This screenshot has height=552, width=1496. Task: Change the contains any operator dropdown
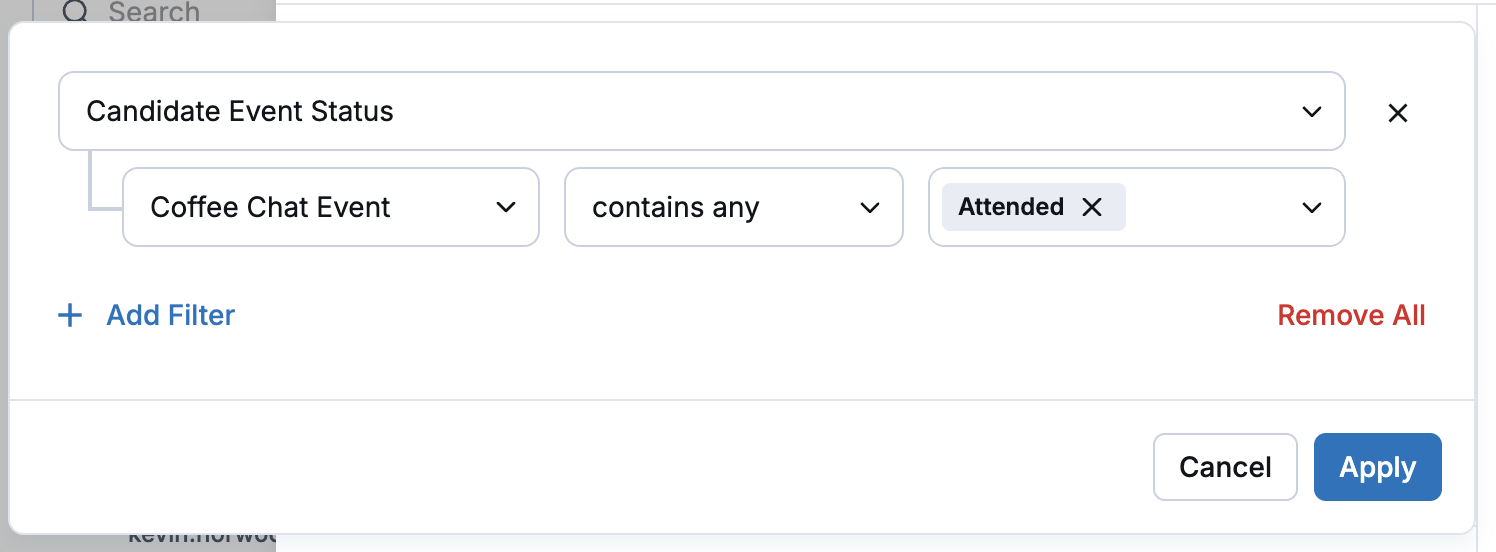[734, 207]
